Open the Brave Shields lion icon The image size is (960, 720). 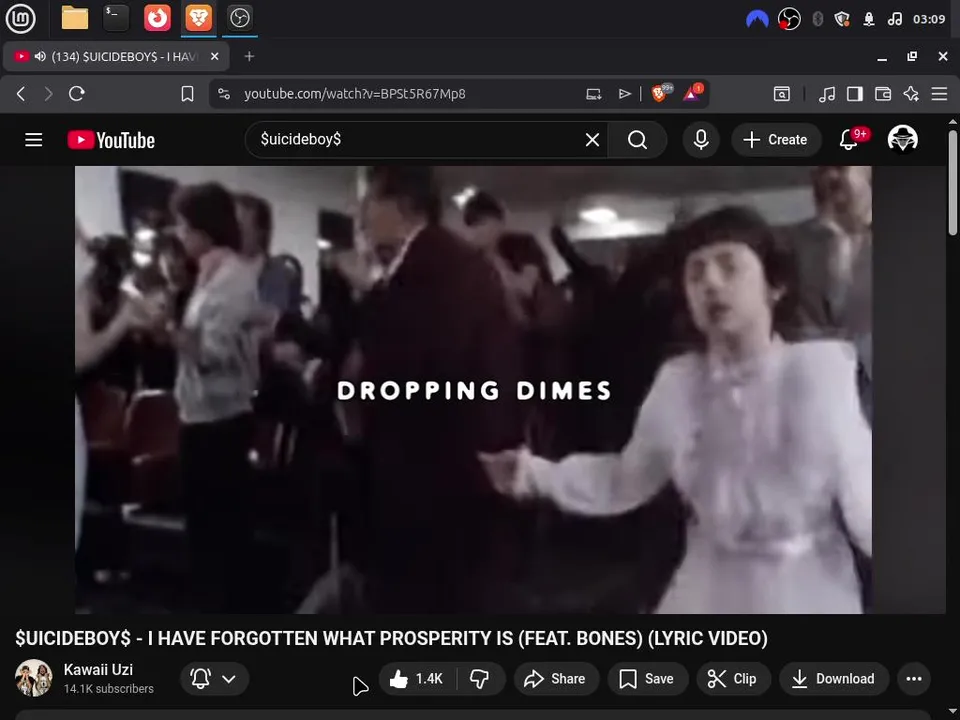coord(661,93)
